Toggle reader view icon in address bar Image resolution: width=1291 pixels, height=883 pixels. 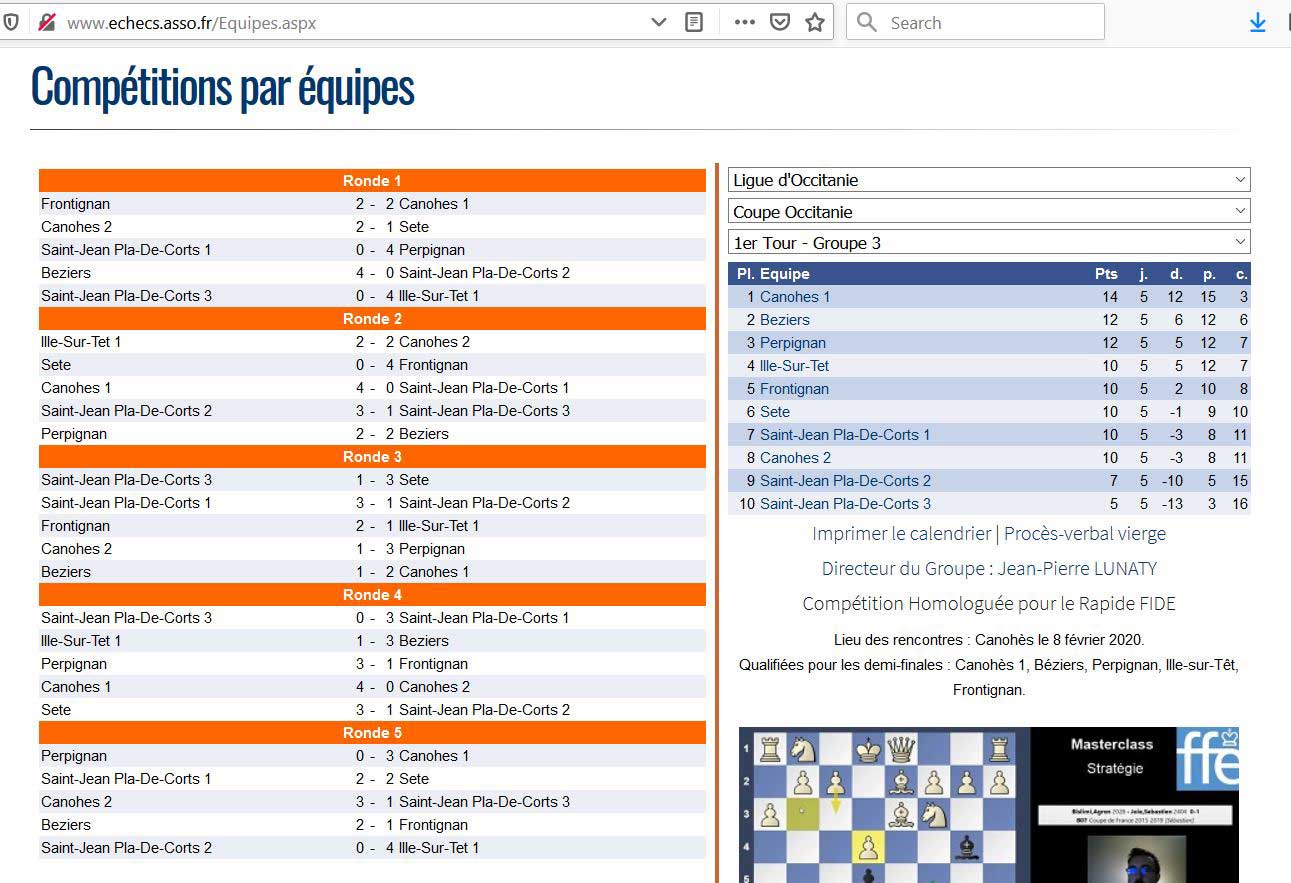pos(694,22)
